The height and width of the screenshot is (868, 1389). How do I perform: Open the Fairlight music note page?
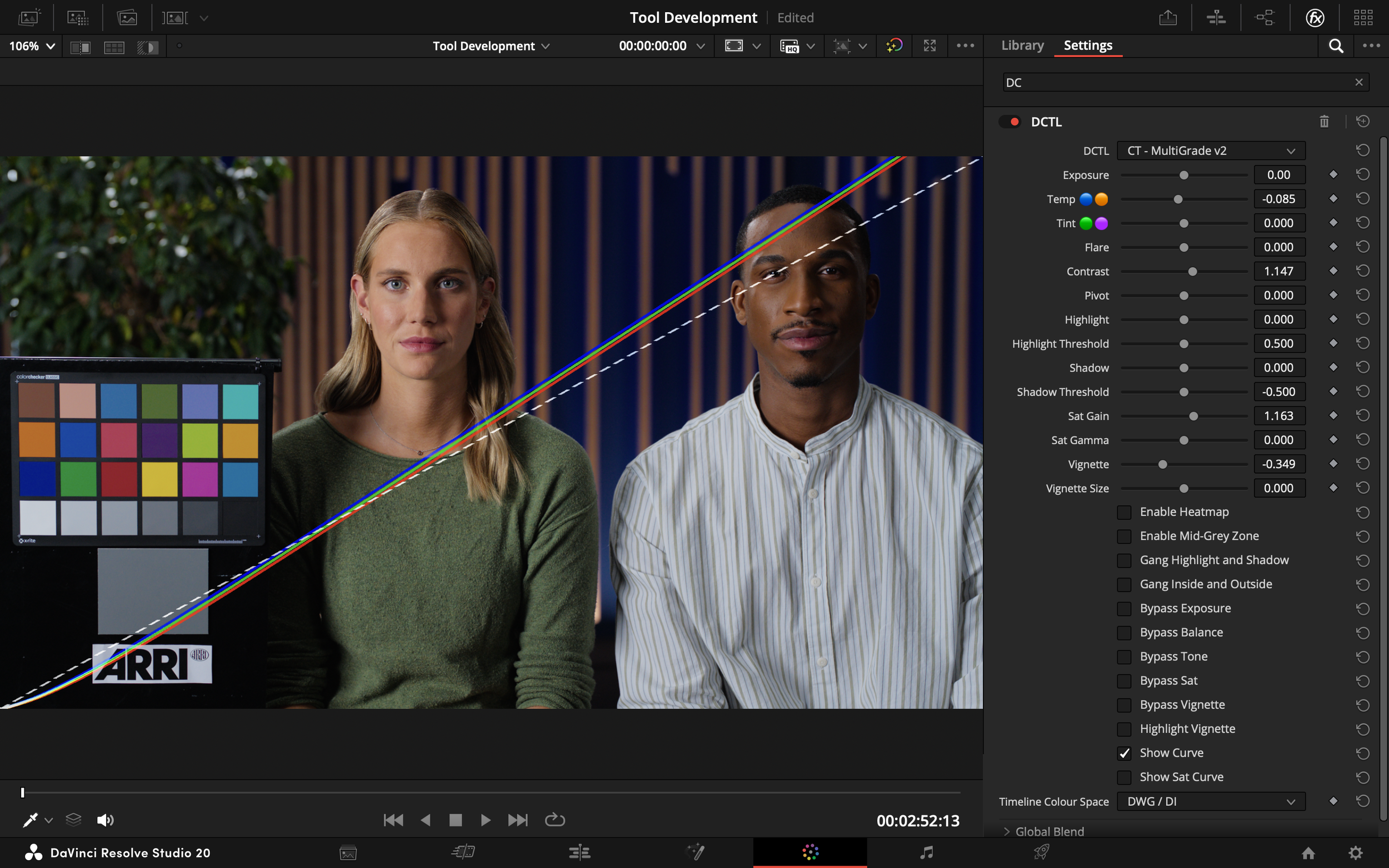click(x=926, y=852)
